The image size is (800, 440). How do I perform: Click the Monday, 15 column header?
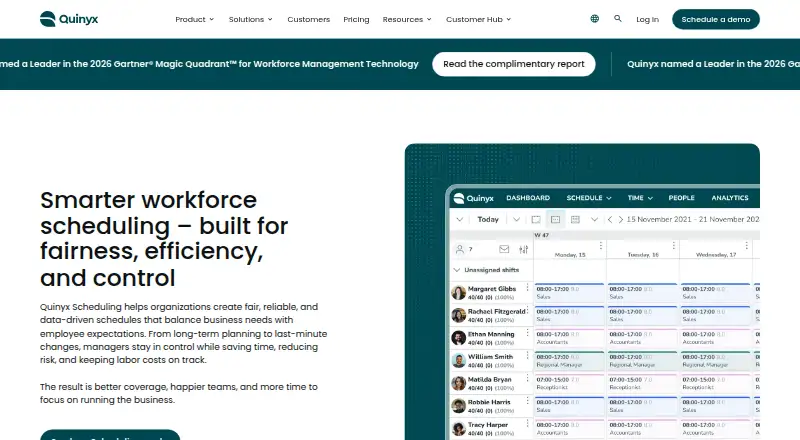click(570, 255)
